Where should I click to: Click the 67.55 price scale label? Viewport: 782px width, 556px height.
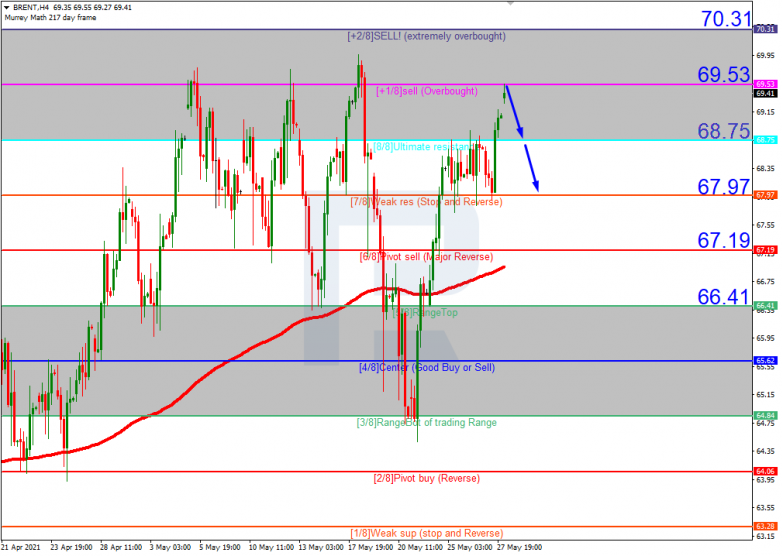coord(765,225)
